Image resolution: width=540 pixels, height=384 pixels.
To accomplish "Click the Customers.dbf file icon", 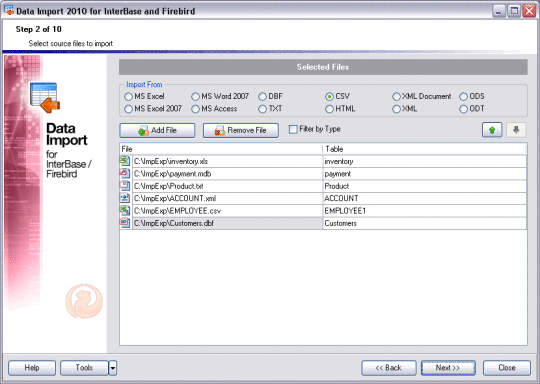I will [125, 223].
